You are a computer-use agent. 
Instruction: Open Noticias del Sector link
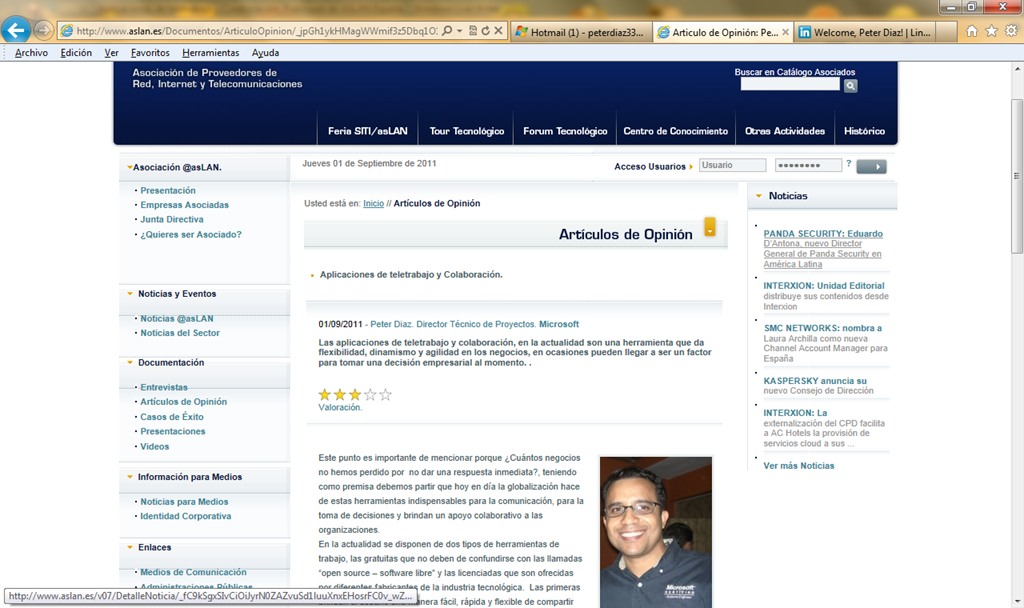tap(180, 333)
